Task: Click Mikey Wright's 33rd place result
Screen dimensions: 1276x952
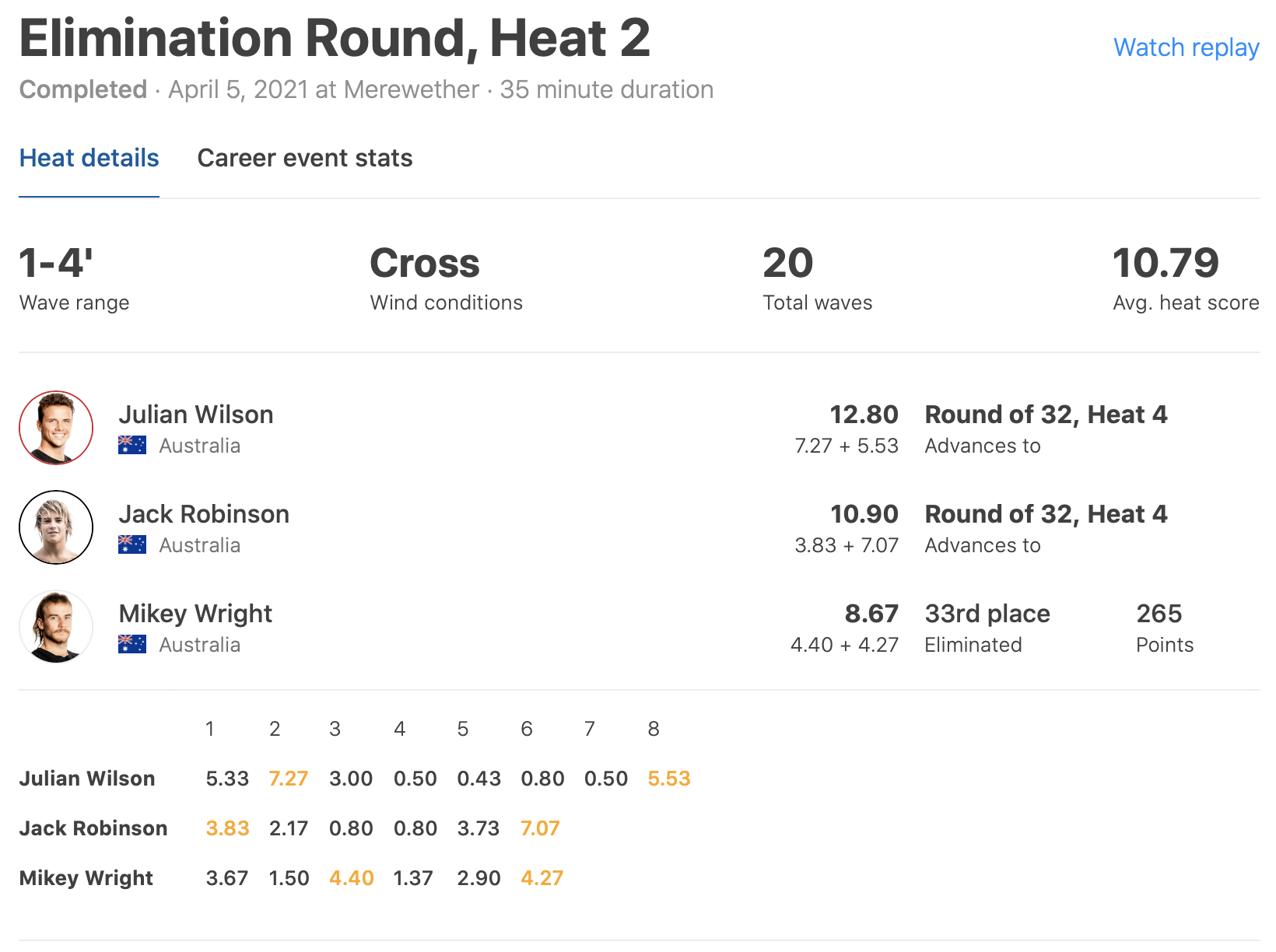Action: click(x=987, y=614)
